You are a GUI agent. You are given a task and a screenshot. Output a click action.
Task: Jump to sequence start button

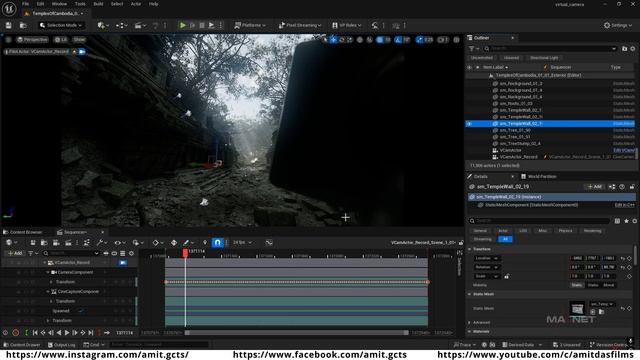click(x=35, y=333)
